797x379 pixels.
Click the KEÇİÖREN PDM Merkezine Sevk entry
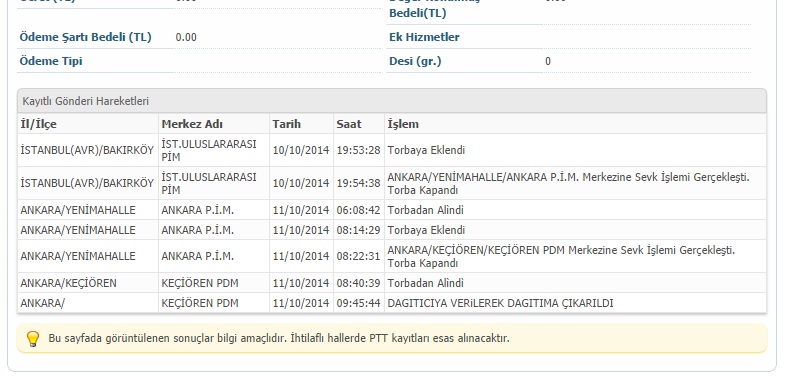pos(561,257)
